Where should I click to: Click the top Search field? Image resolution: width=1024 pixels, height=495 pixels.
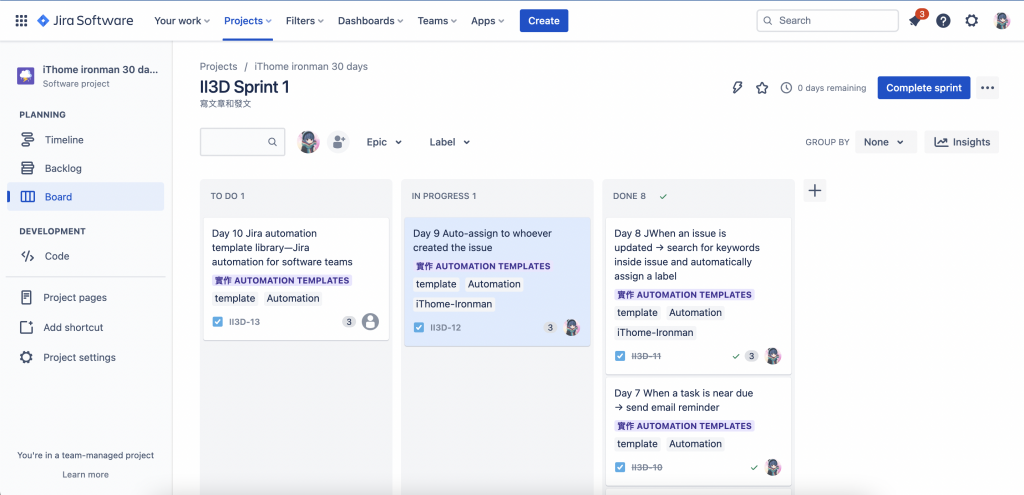tap(827, 21)
